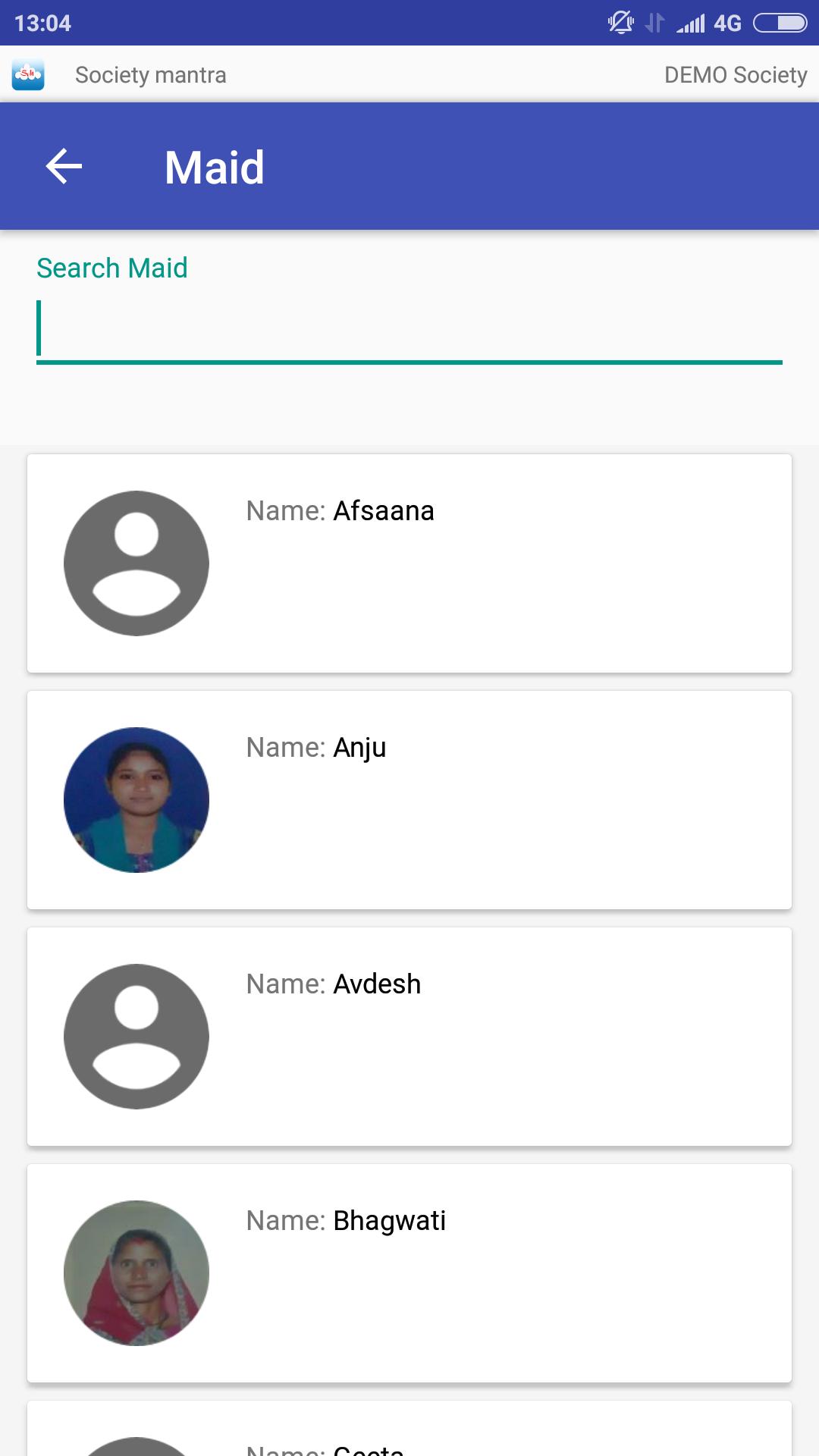Open Bhagwati's profile photo

[136, 1273]
